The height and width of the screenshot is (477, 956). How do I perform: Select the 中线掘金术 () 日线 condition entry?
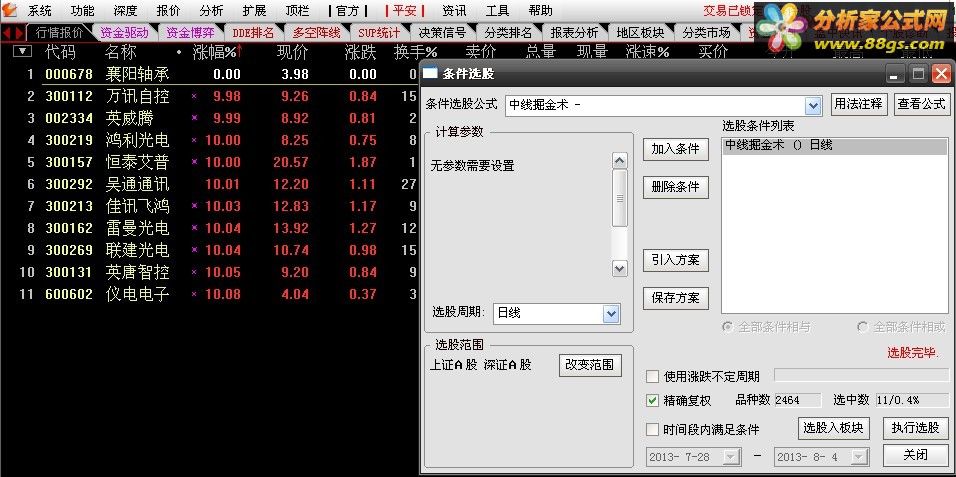click(835, 145)
